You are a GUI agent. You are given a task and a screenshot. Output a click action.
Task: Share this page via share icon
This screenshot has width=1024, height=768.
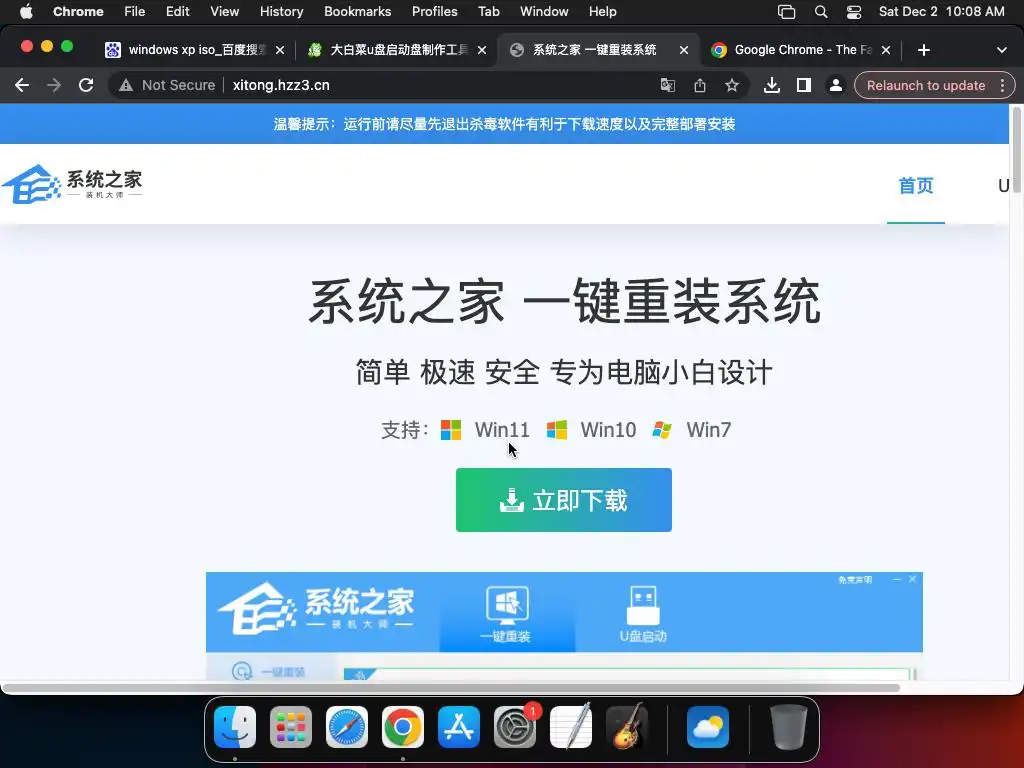[x=699, y=86]
